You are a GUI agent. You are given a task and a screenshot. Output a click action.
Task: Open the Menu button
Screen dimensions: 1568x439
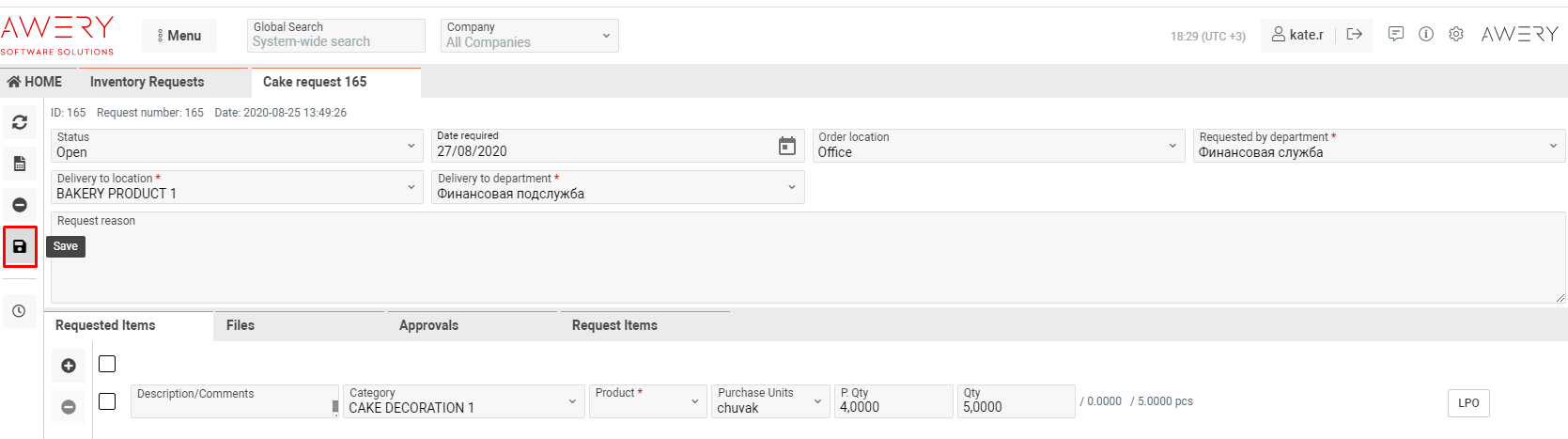coord(179,36)
